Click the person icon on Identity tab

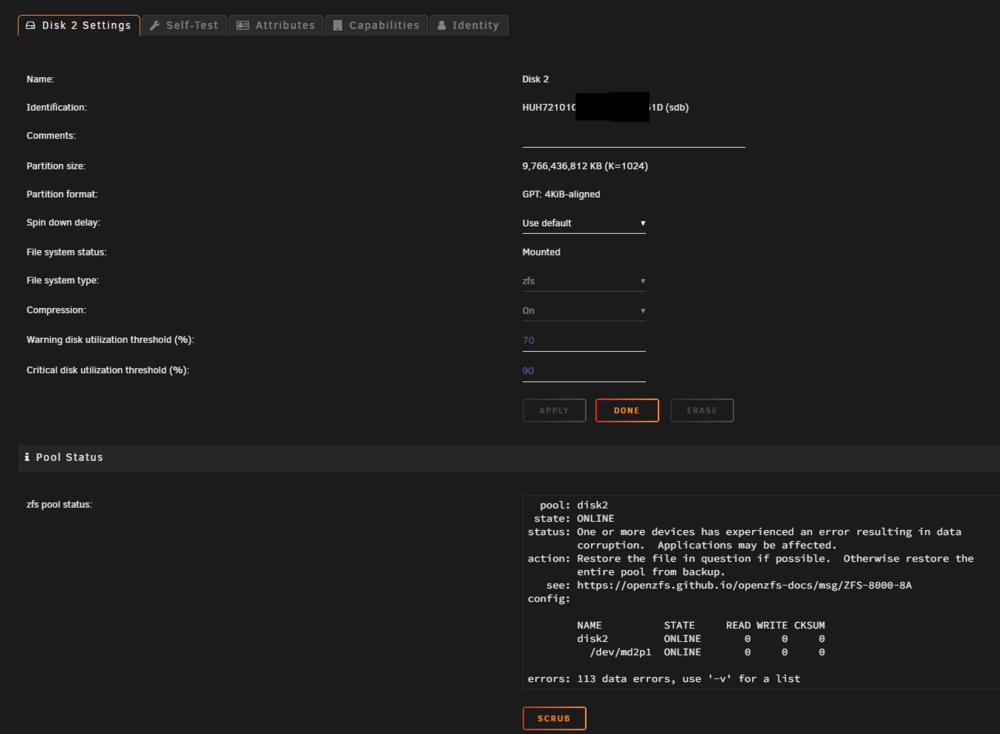point(441,26)
